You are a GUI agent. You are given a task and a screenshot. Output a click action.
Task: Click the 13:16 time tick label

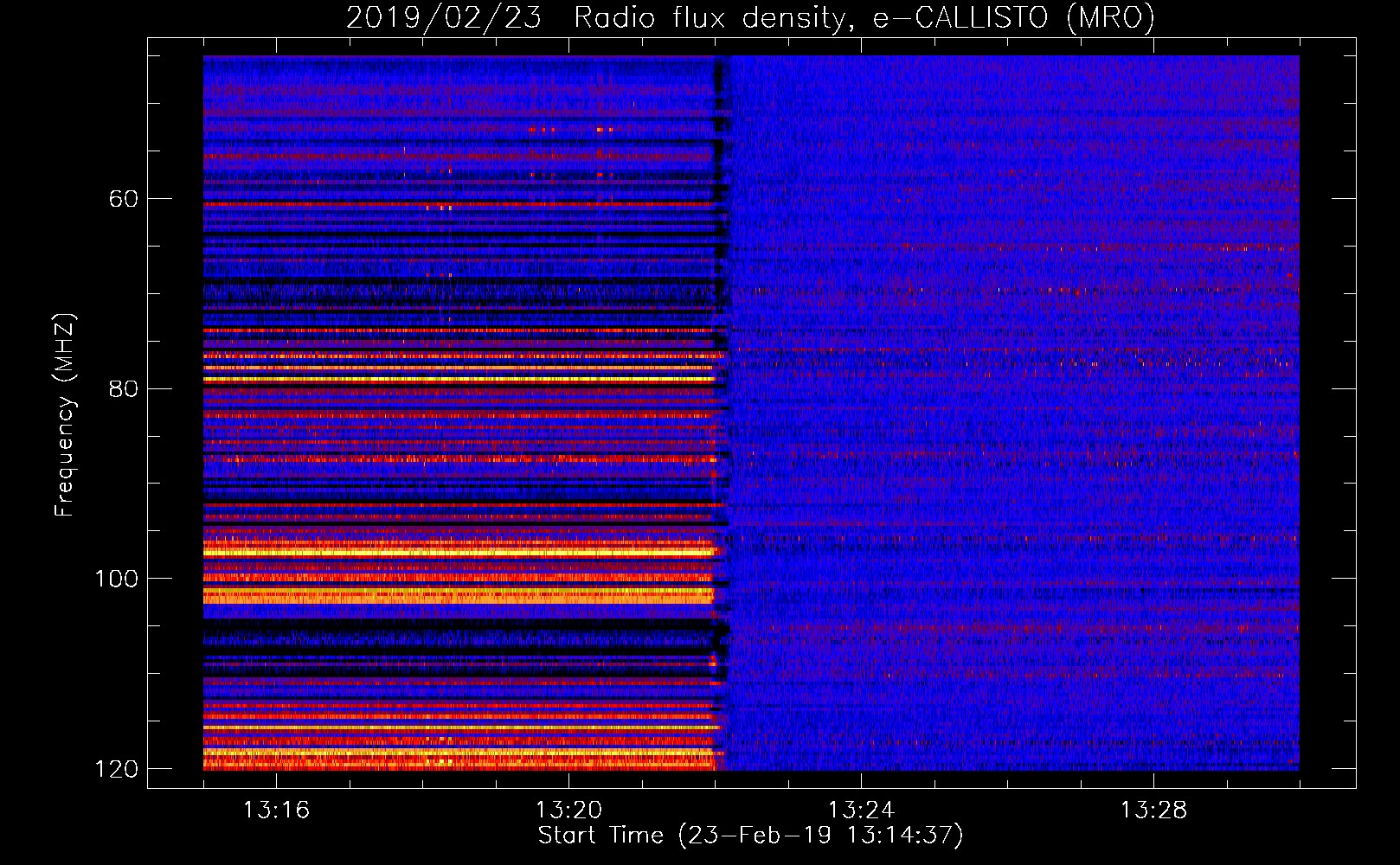(x=276, y=810)
